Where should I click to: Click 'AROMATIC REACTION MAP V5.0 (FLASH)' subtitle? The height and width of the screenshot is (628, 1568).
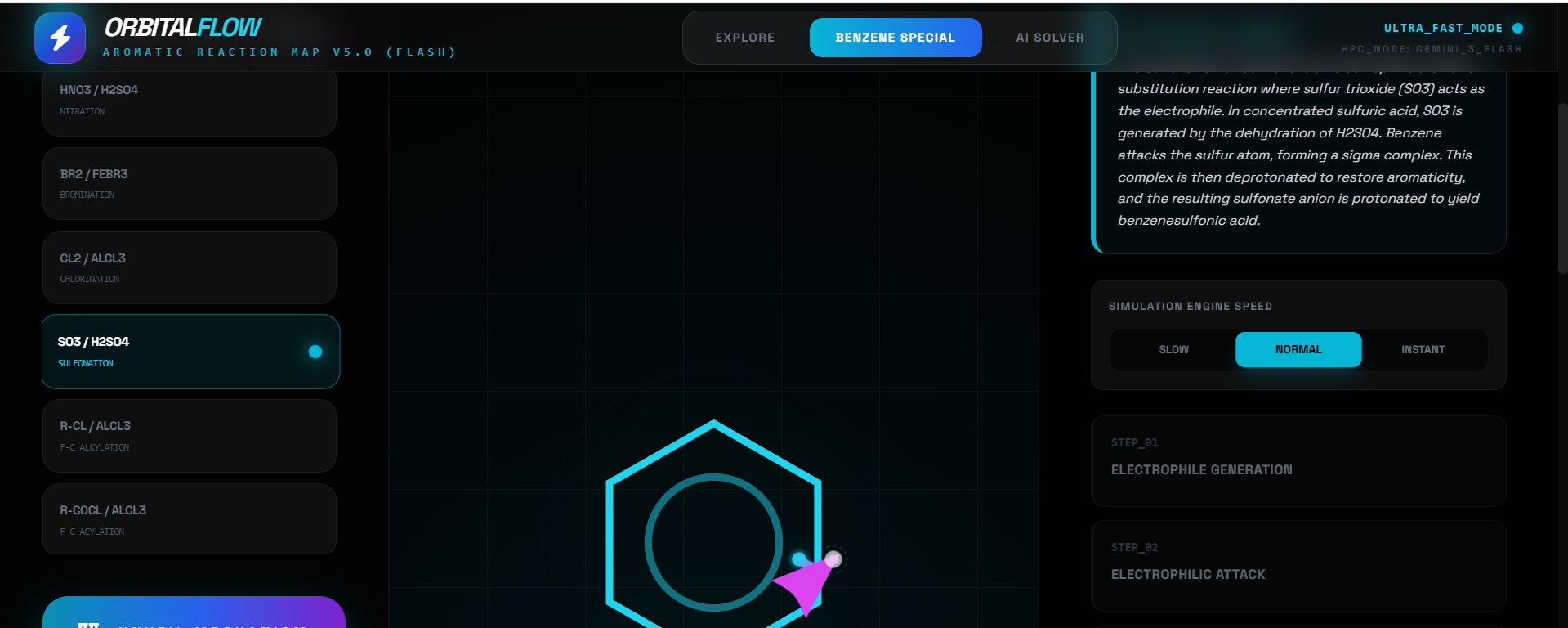tap(279, 52)
